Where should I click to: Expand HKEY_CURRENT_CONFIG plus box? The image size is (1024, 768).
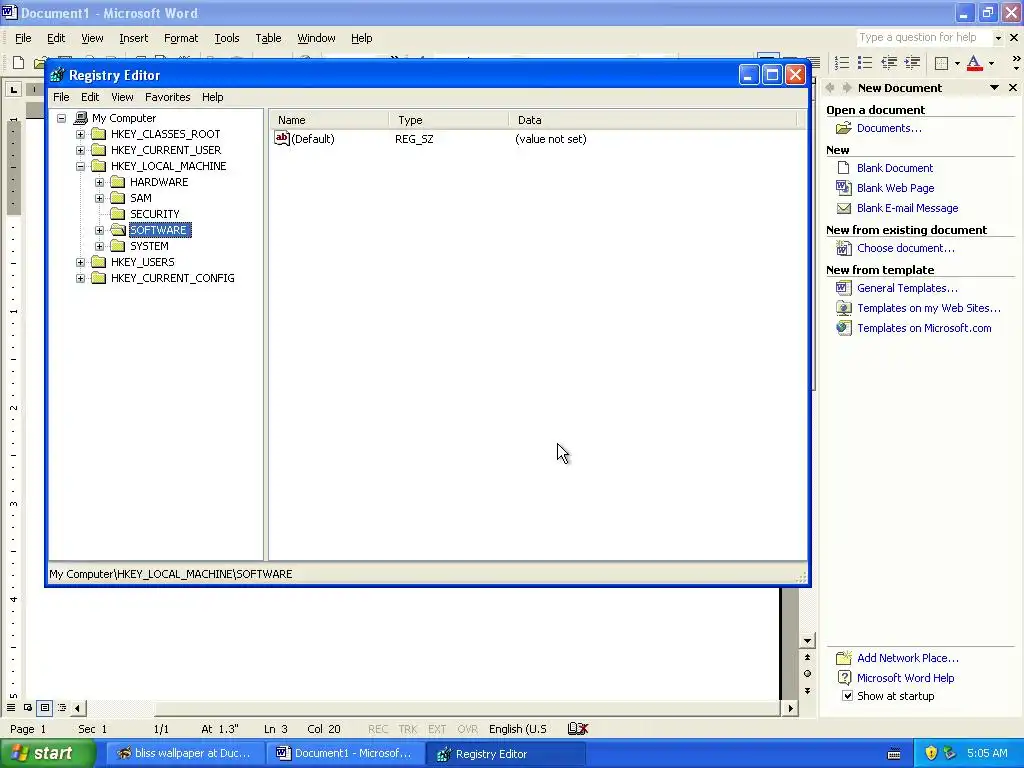[x=80, y=278]
